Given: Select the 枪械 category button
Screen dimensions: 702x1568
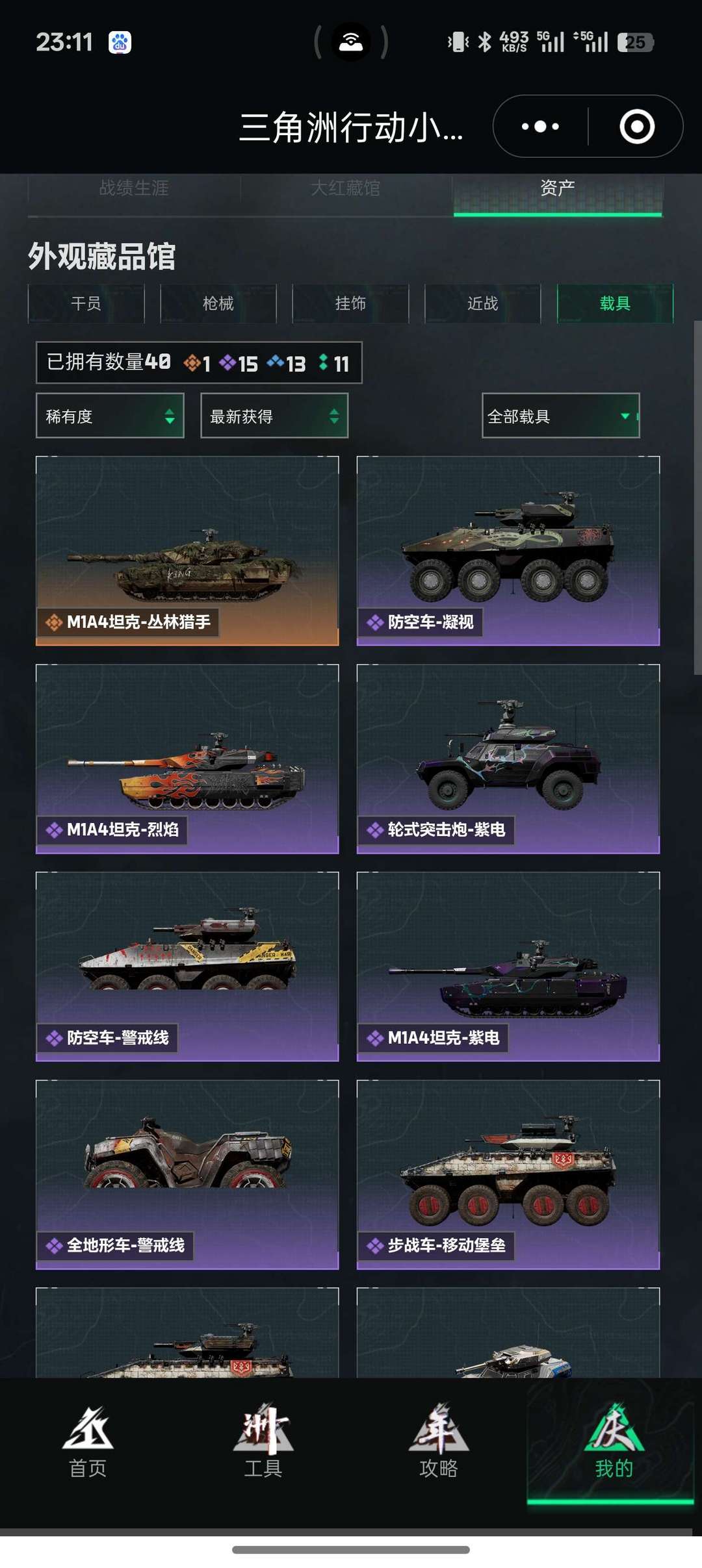Looking at the screenshot, I should 218,303.
